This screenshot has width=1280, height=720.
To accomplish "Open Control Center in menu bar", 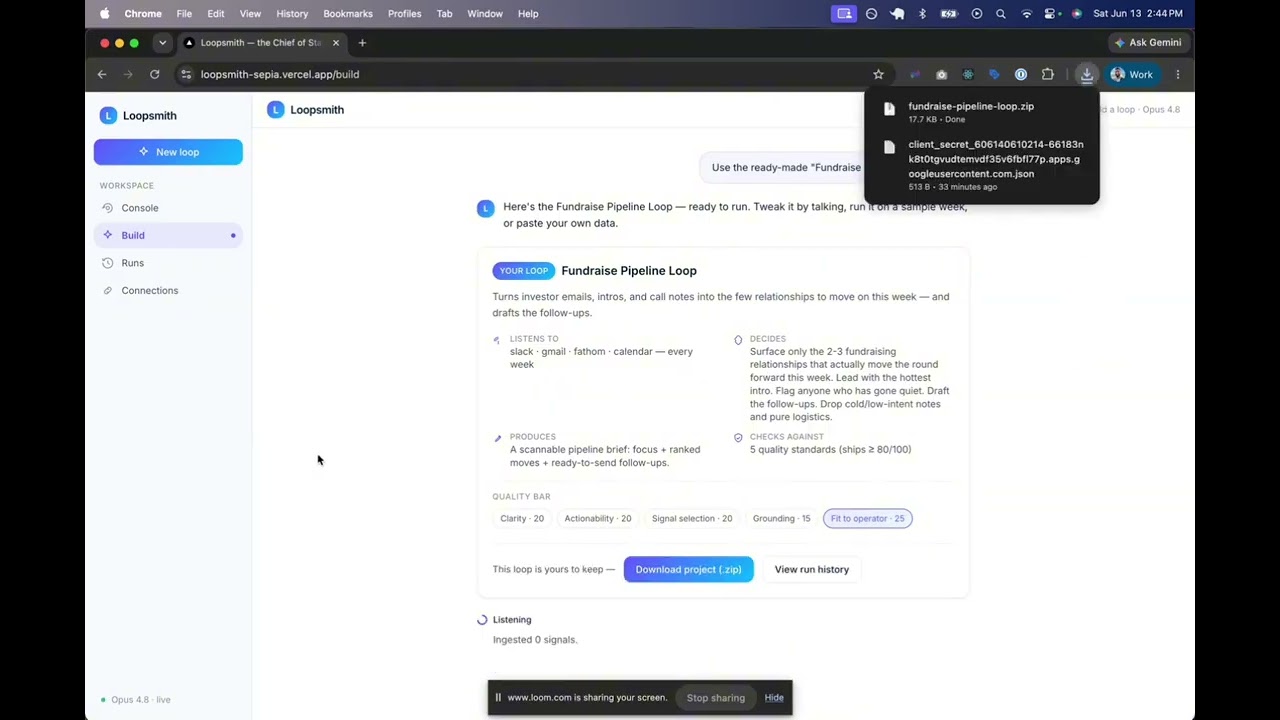I will point(1051,14).
